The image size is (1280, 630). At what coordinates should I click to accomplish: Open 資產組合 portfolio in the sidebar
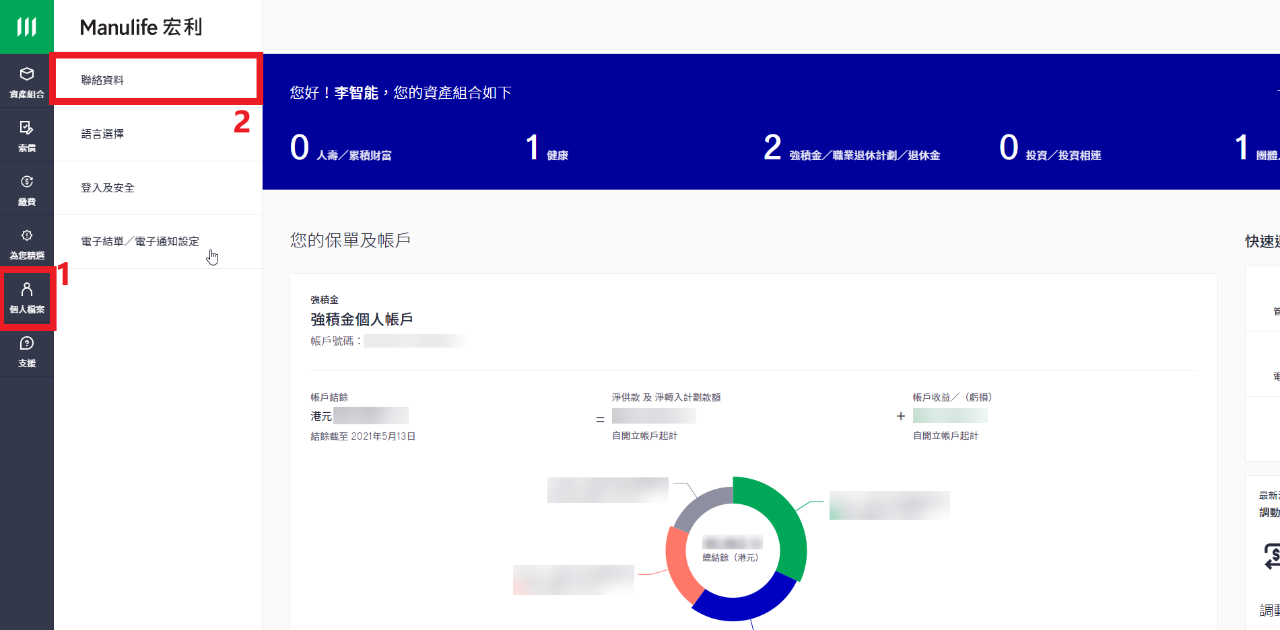click(27, 81)
